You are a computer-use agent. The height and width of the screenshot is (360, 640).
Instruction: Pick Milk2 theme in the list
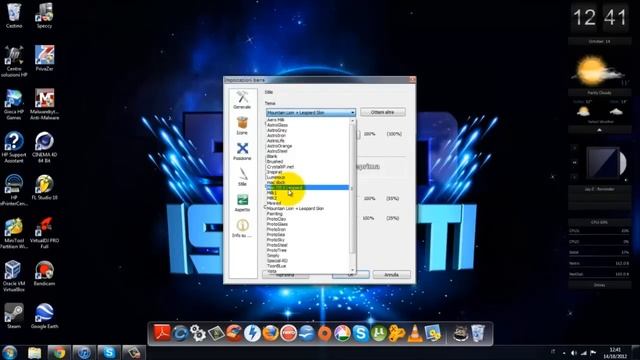click(x=272, y=198)
